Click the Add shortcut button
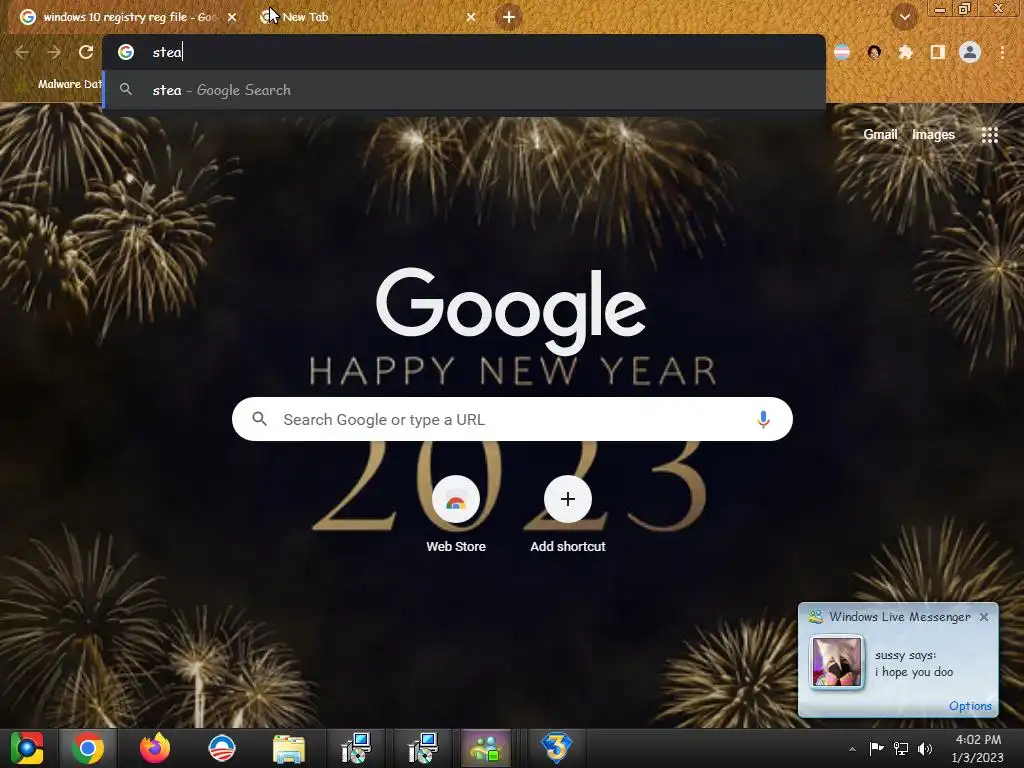1024x768 pixels. click(x=568, y=515)
